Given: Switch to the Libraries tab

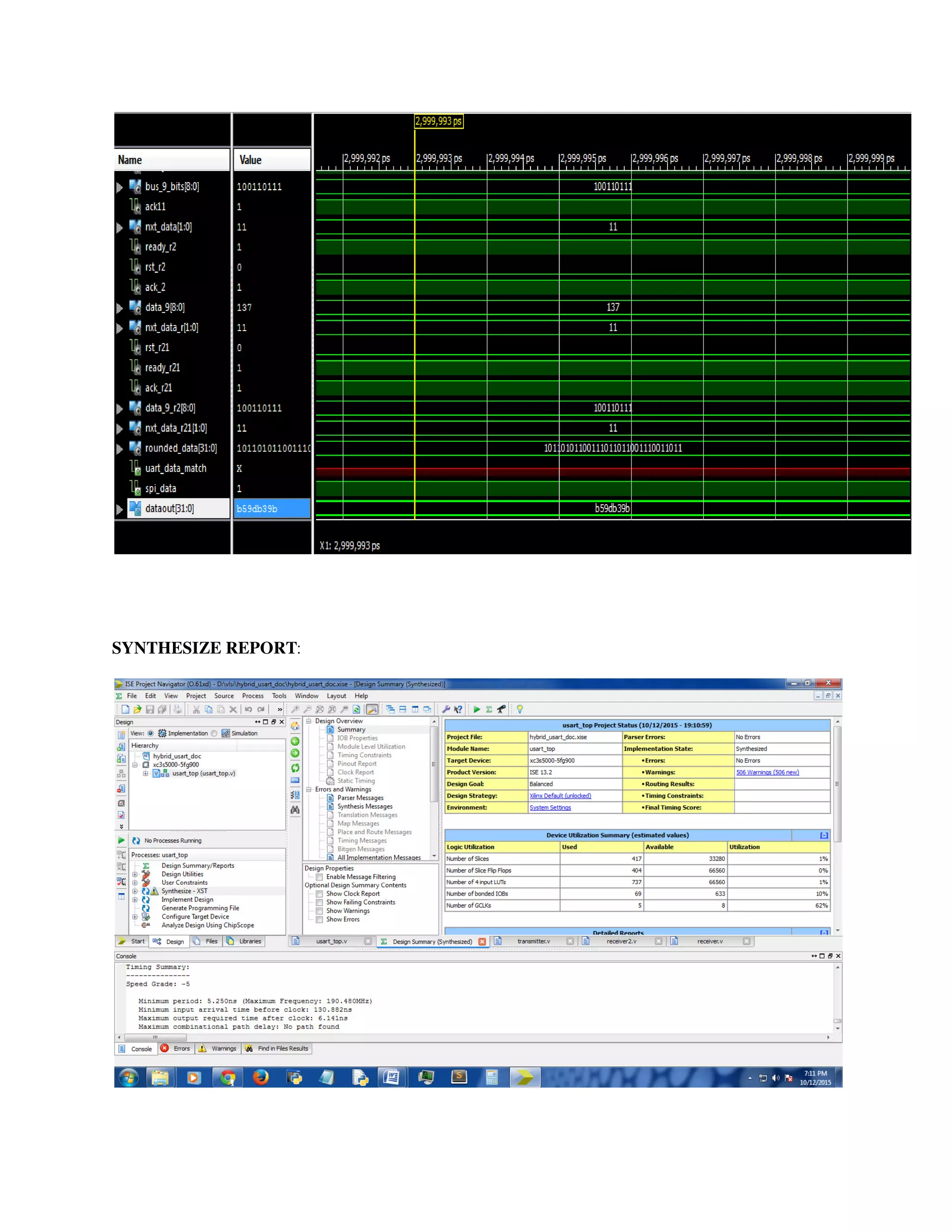Looking at the screenshot, I should (x=244, y=941).
